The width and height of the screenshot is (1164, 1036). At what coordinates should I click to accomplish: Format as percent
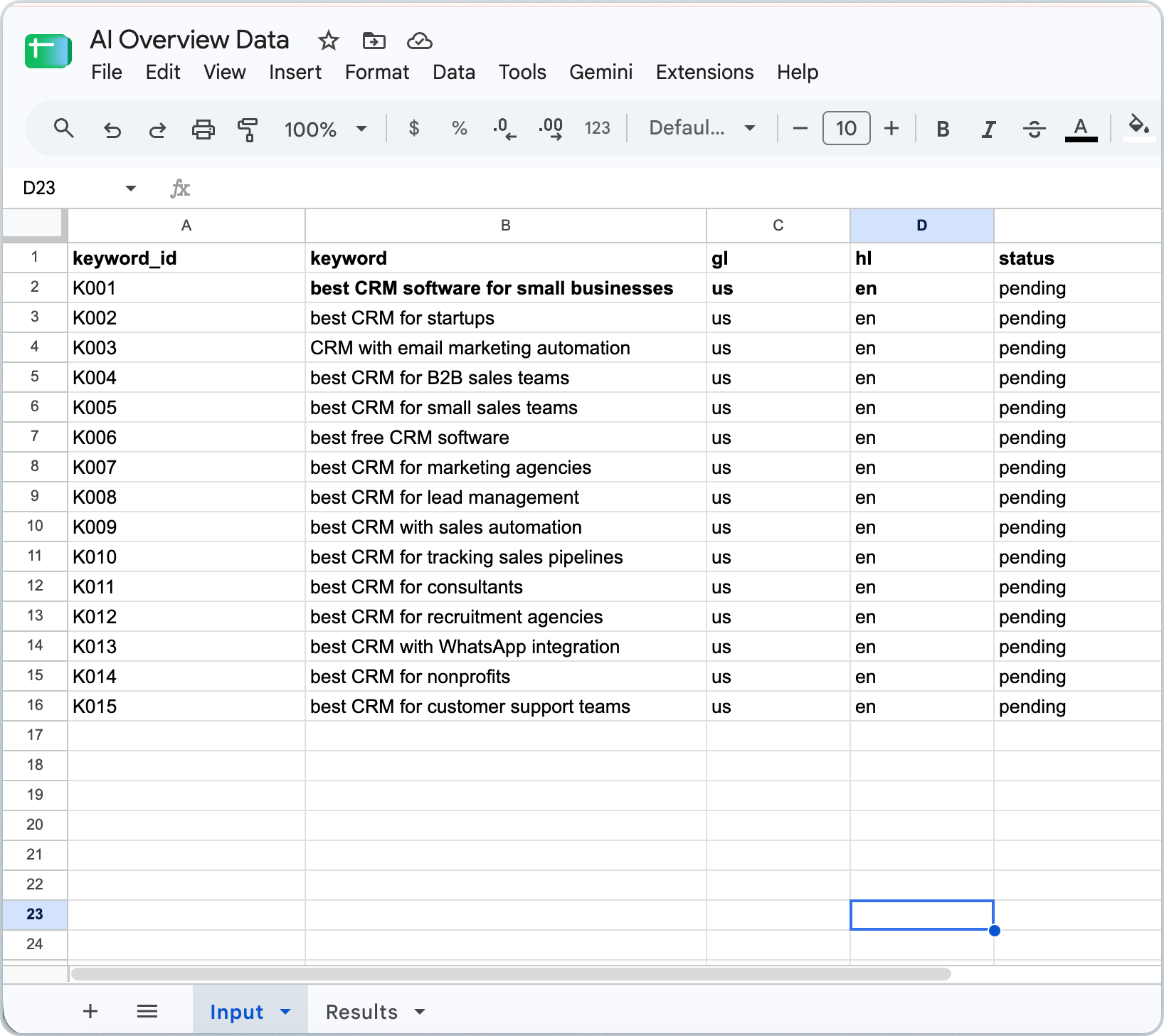(x=460, y=128)
